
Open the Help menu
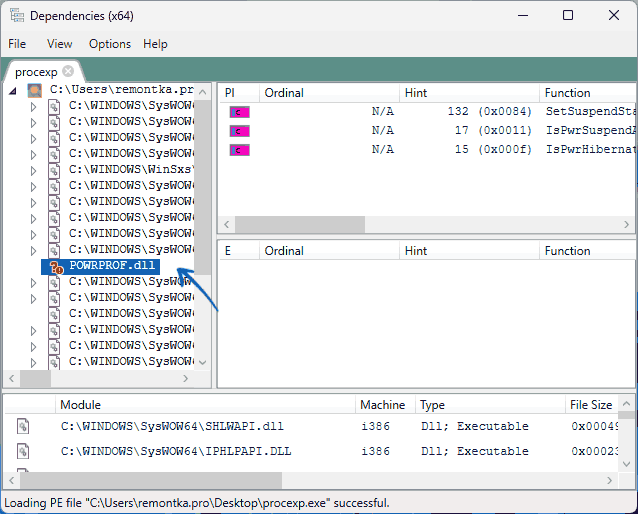155,44
